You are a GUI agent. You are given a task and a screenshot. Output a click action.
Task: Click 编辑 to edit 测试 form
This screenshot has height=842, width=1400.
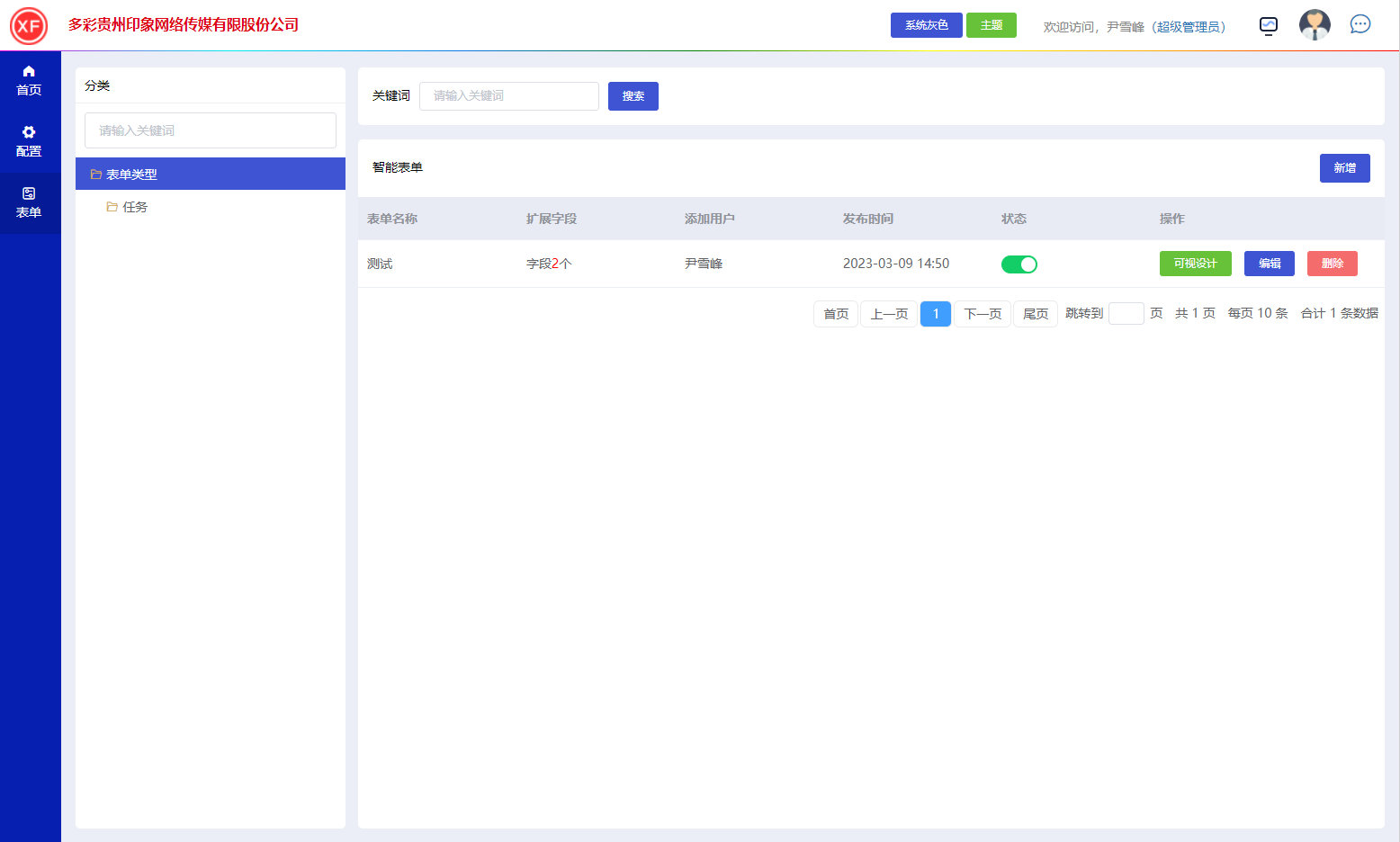tap(1269, 264)
